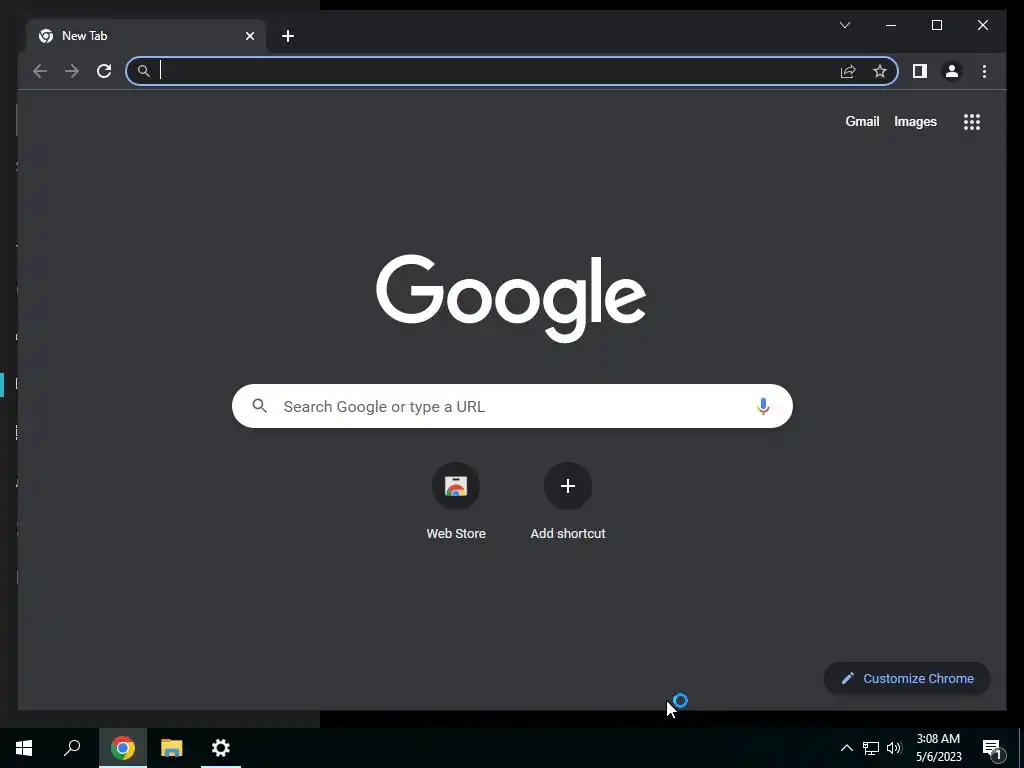The width and height of the screenshot is (1024, 768).
Task: Open the notification center icon
Action: point(993,748)
